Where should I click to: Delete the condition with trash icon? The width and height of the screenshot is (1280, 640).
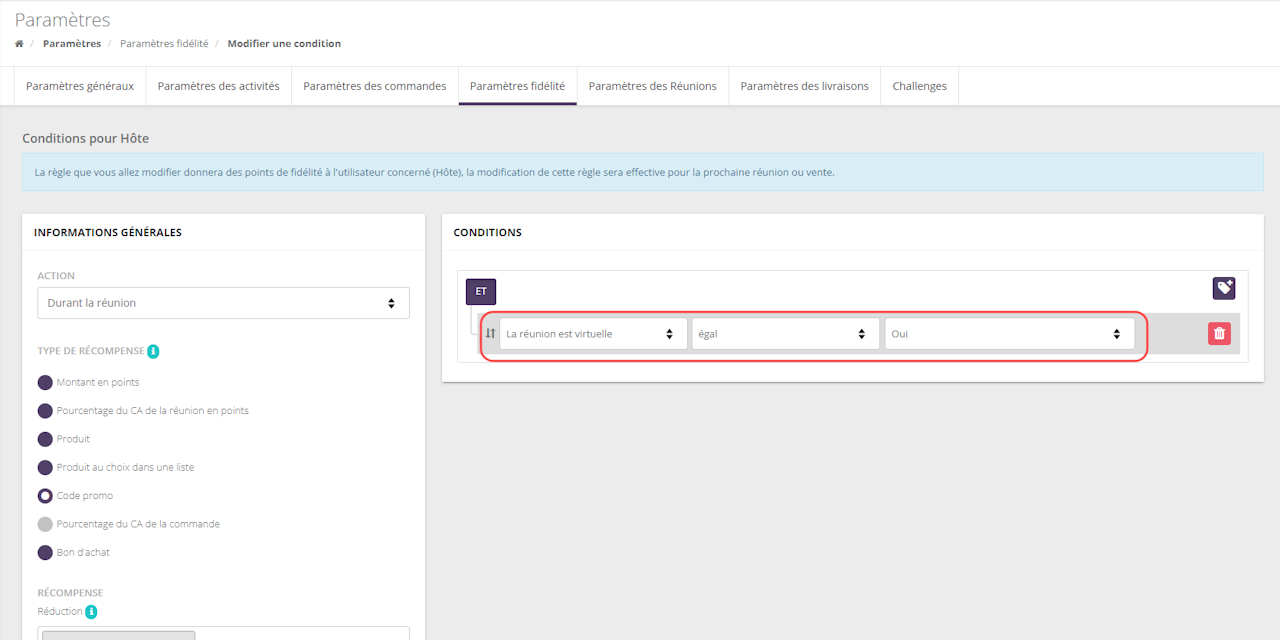click(x=1219, y=334)
